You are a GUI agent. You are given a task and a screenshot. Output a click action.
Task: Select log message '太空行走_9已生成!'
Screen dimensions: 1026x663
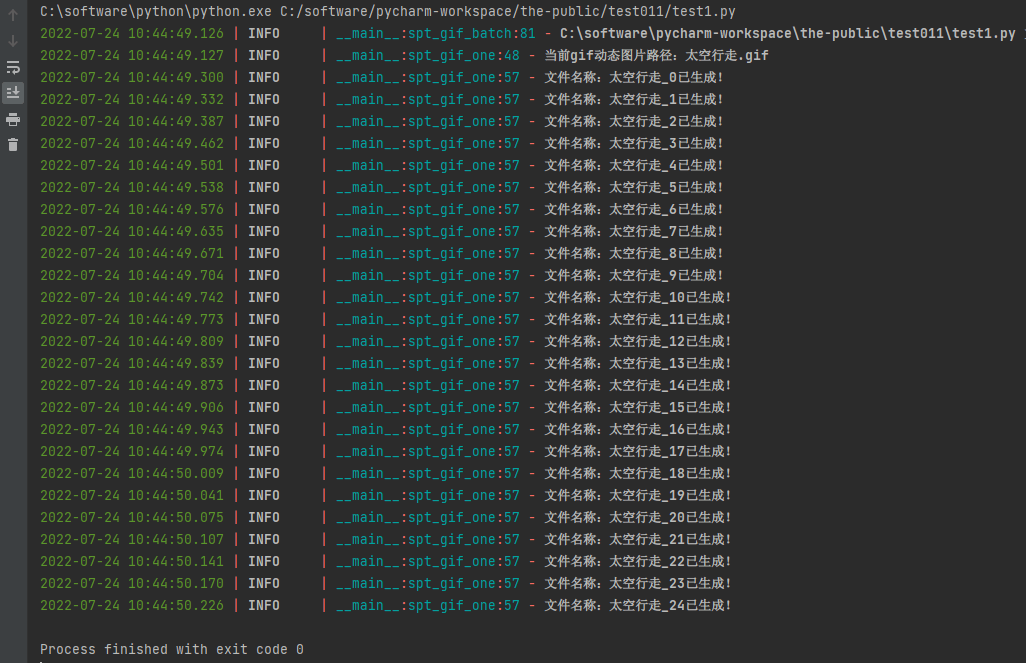(x=666, y=276)
